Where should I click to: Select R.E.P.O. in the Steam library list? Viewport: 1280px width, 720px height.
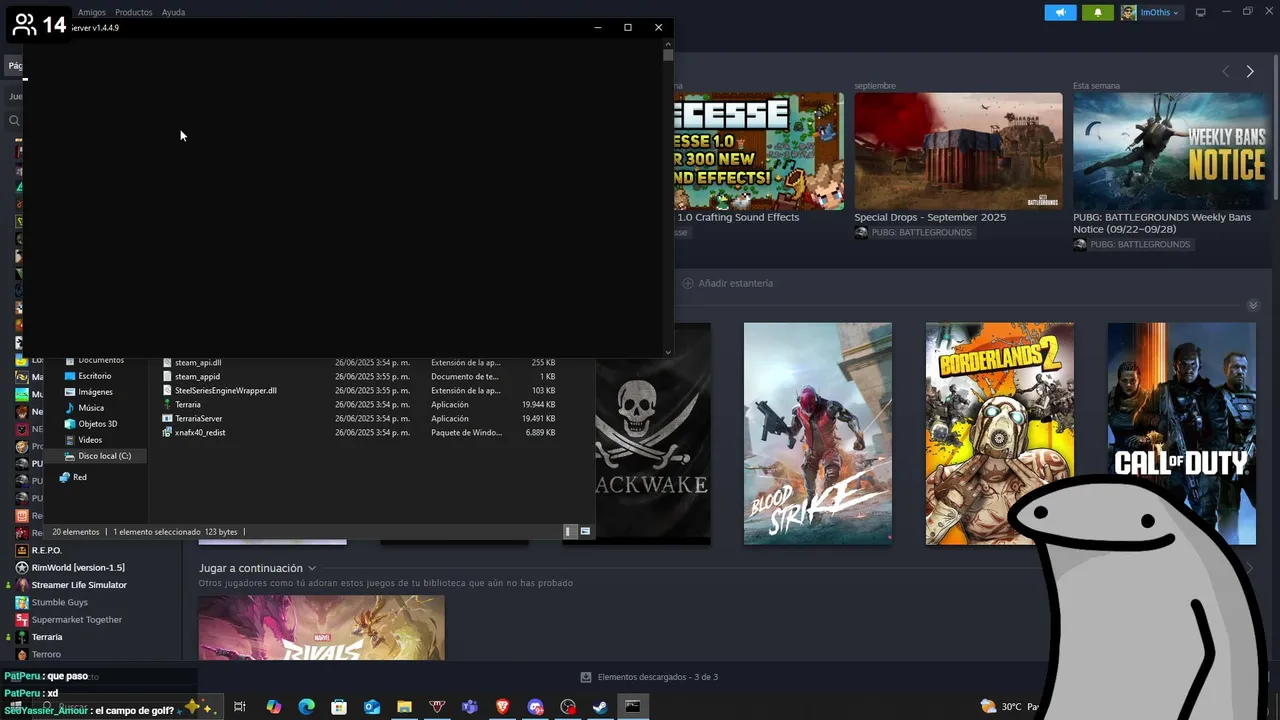click(46, 550)
